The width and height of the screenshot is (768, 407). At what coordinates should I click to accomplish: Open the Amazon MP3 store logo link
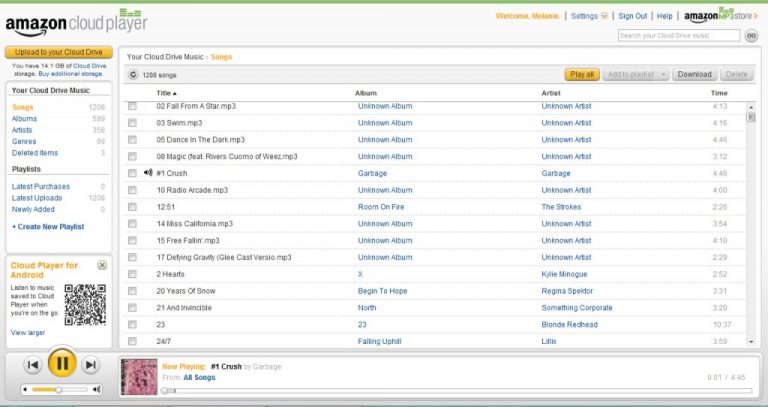pos(720,16)
